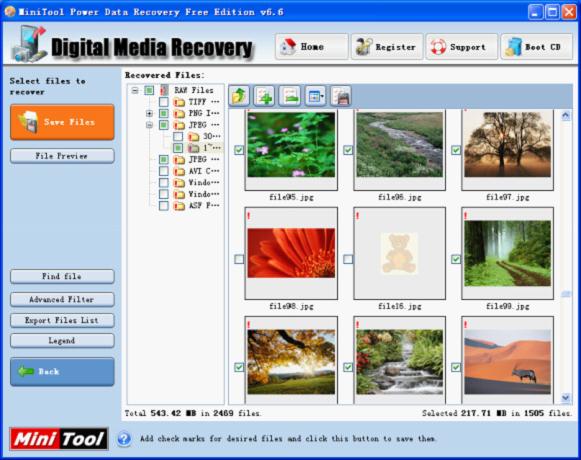Go Back with the blue button
The height and width of the screenshot is (460, 581).
coord(62,372)
